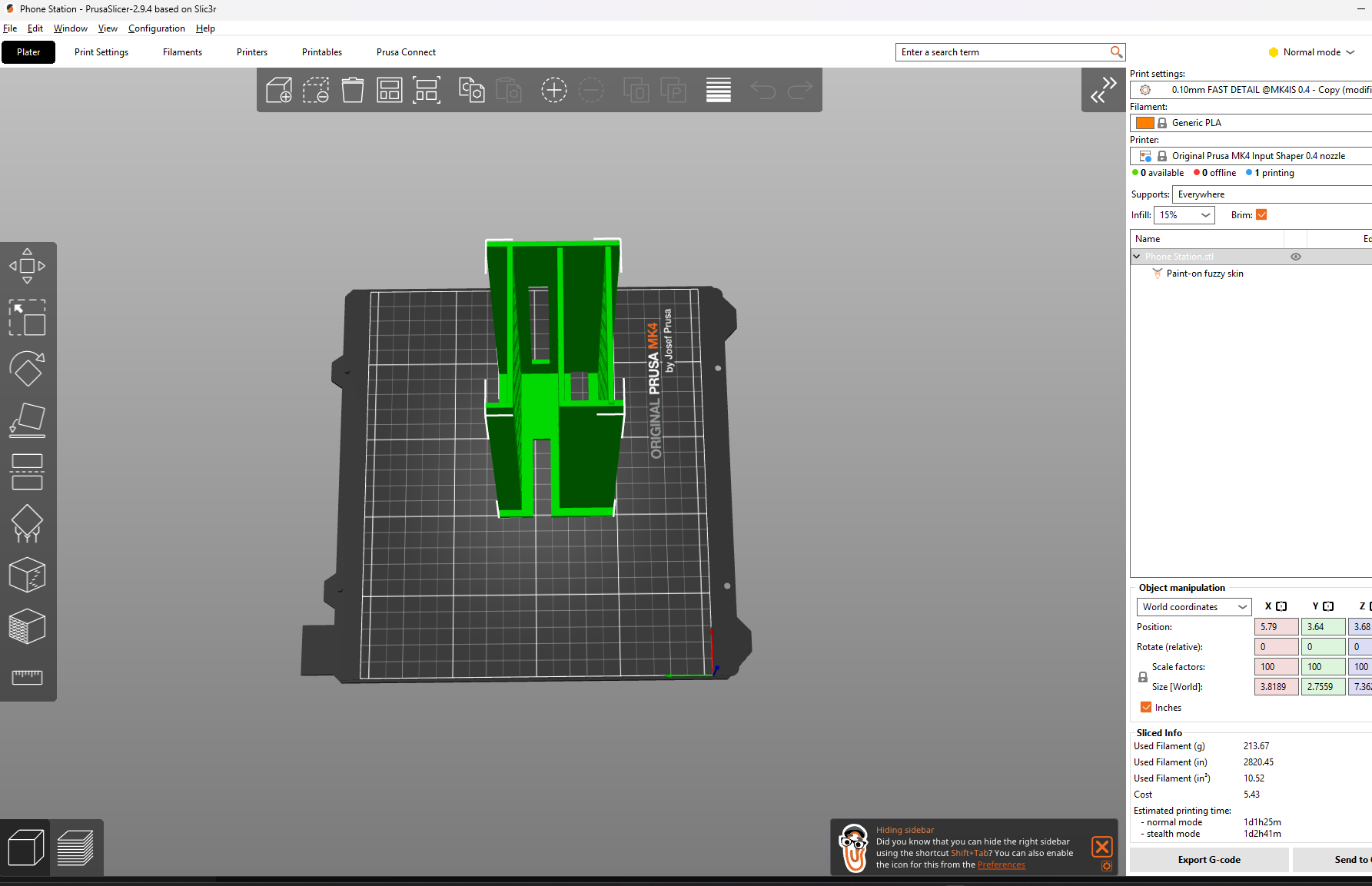Open the Infill percentage dropdown
Image resolution: width=1372 pixels, height=886 pixels.
[1184, 215]
